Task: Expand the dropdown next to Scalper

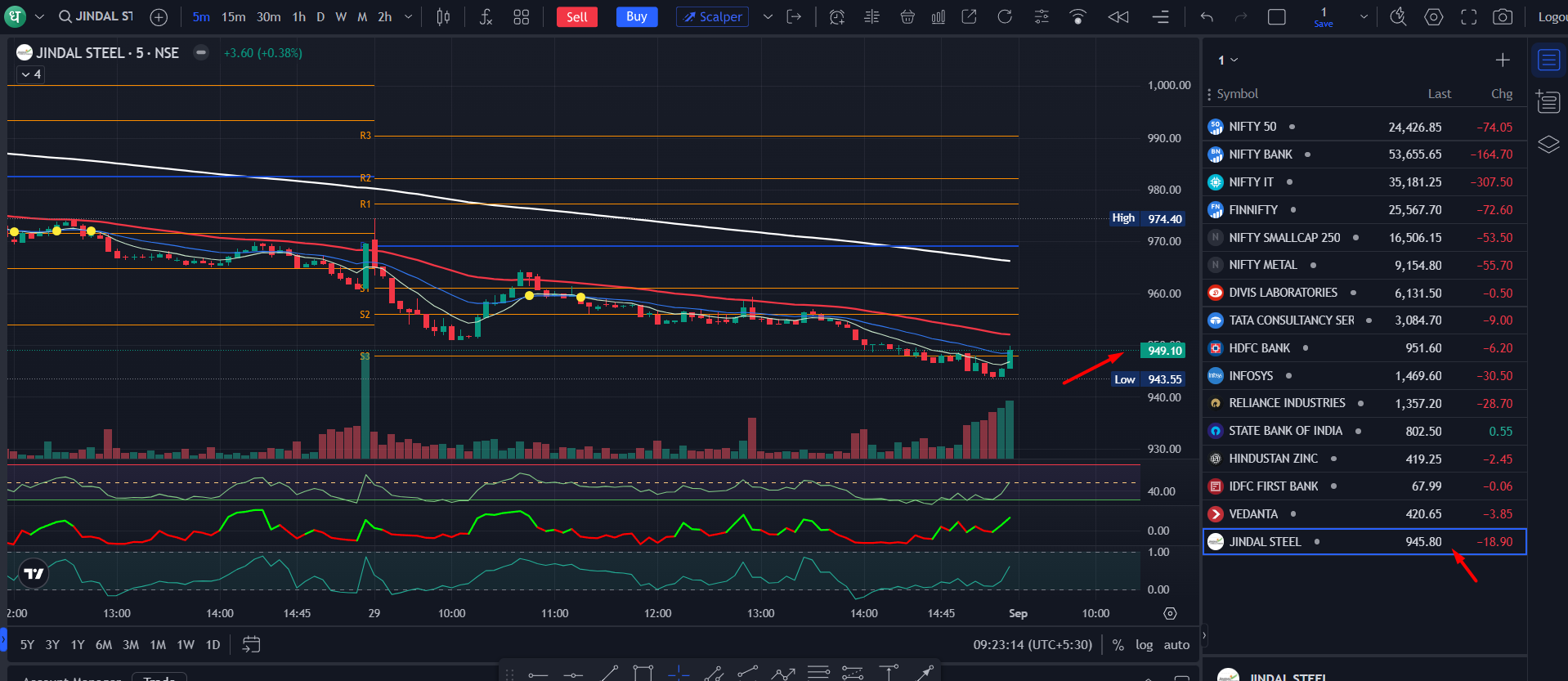Action: click(x=768, y=16)
